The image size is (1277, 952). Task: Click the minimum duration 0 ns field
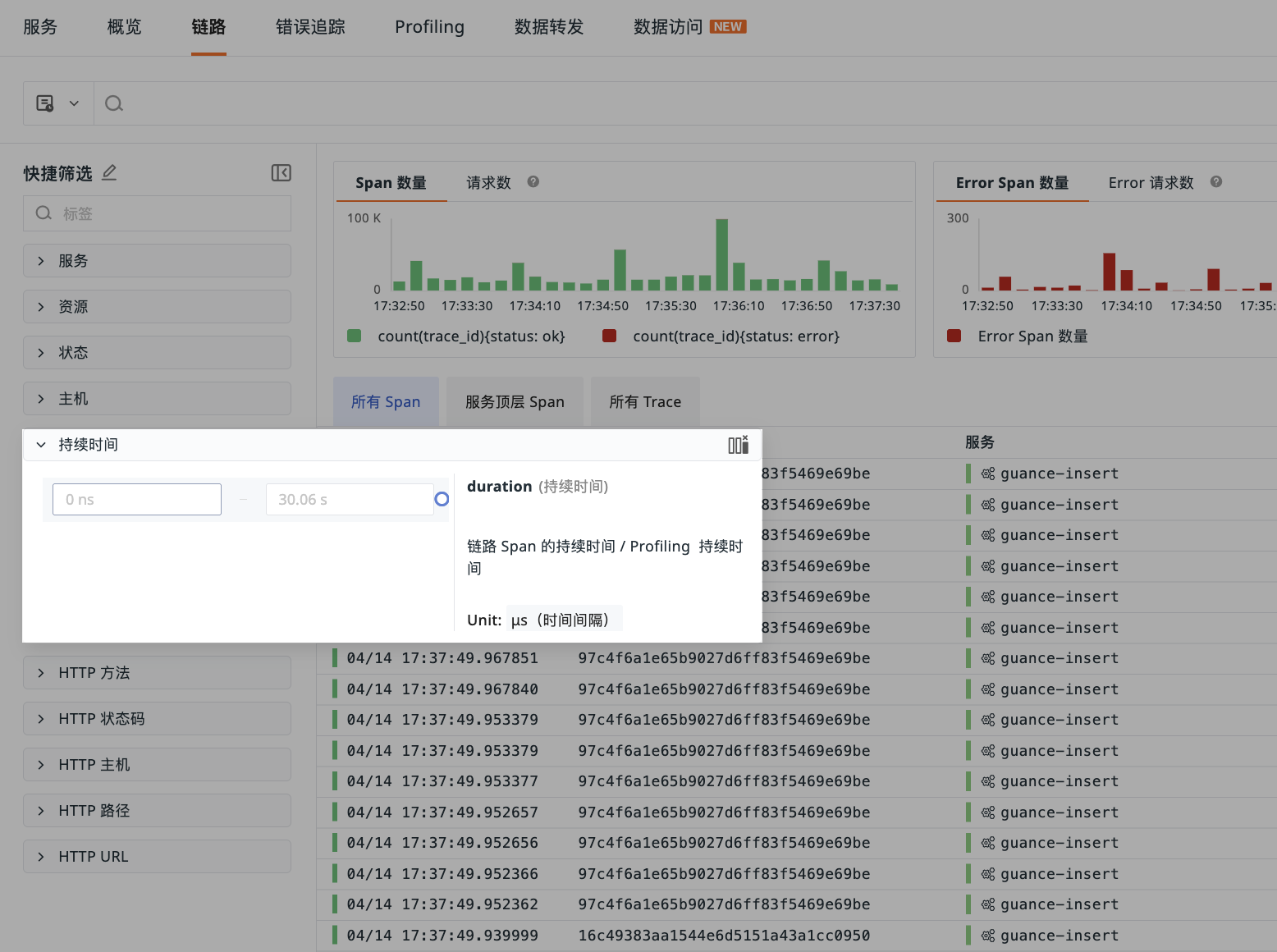point(137,499)
